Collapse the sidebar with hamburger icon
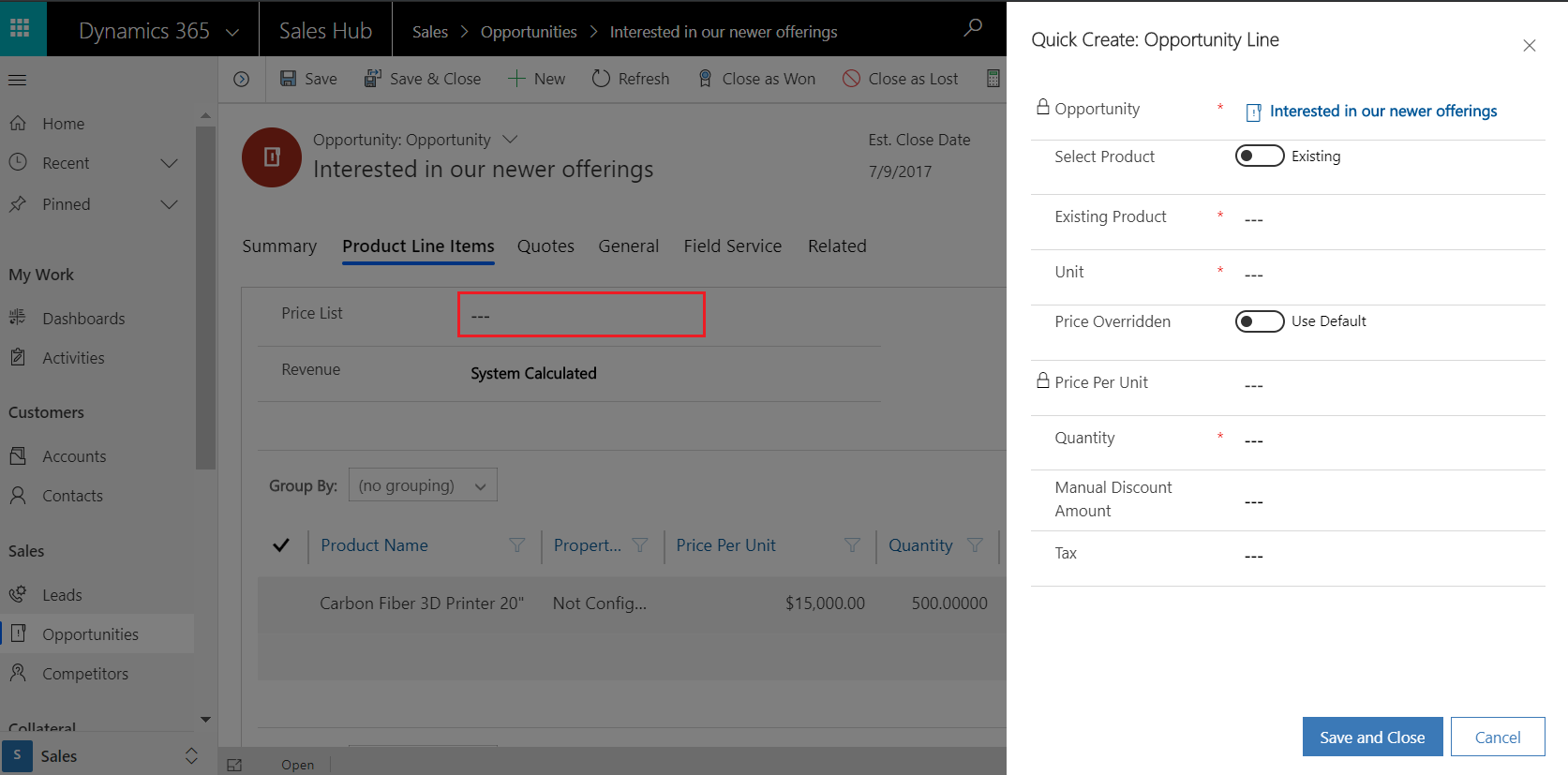 (17, 80)
